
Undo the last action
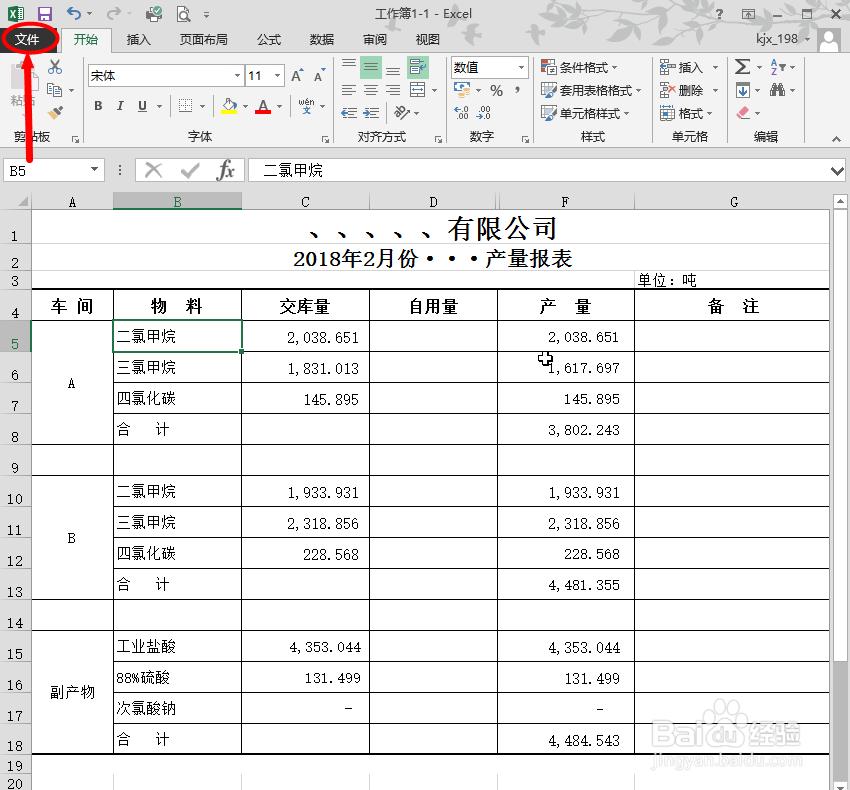(74, 14)
